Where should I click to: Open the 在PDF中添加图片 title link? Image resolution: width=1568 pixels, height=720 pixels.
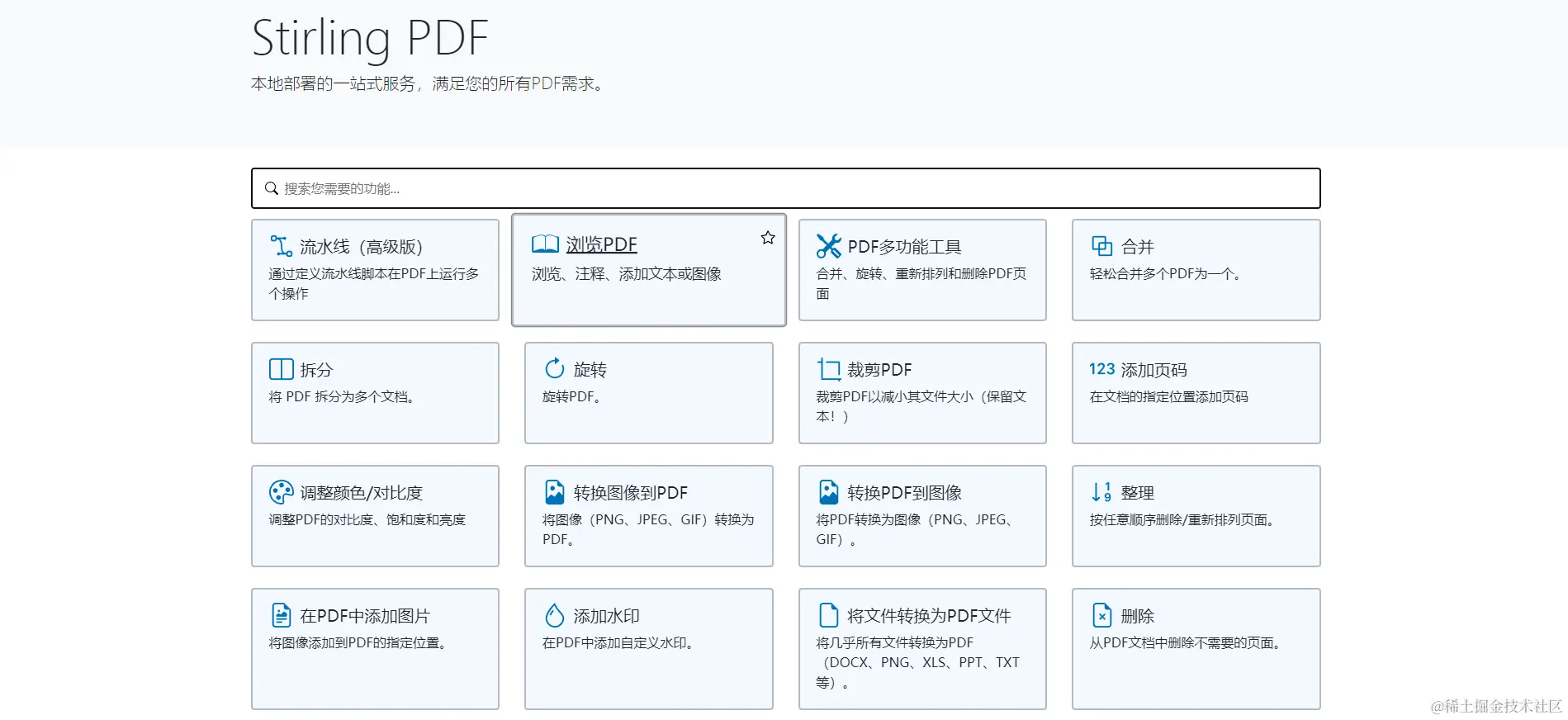pyautogui.click(x=365, y=616)
